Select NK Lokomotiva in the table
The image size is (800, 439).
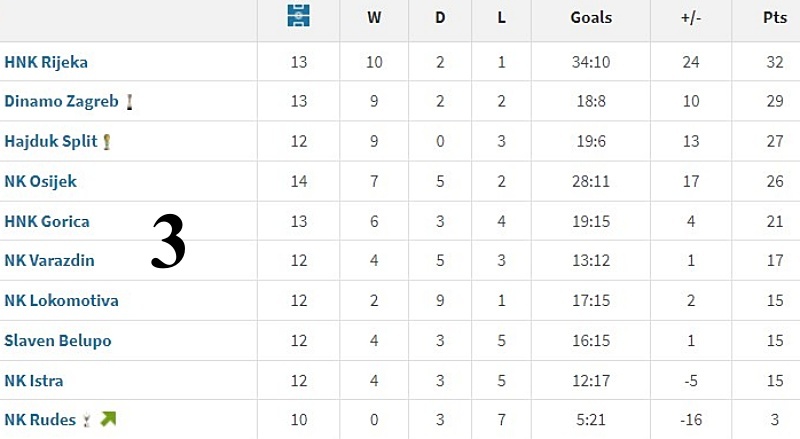tap(61, 300)
